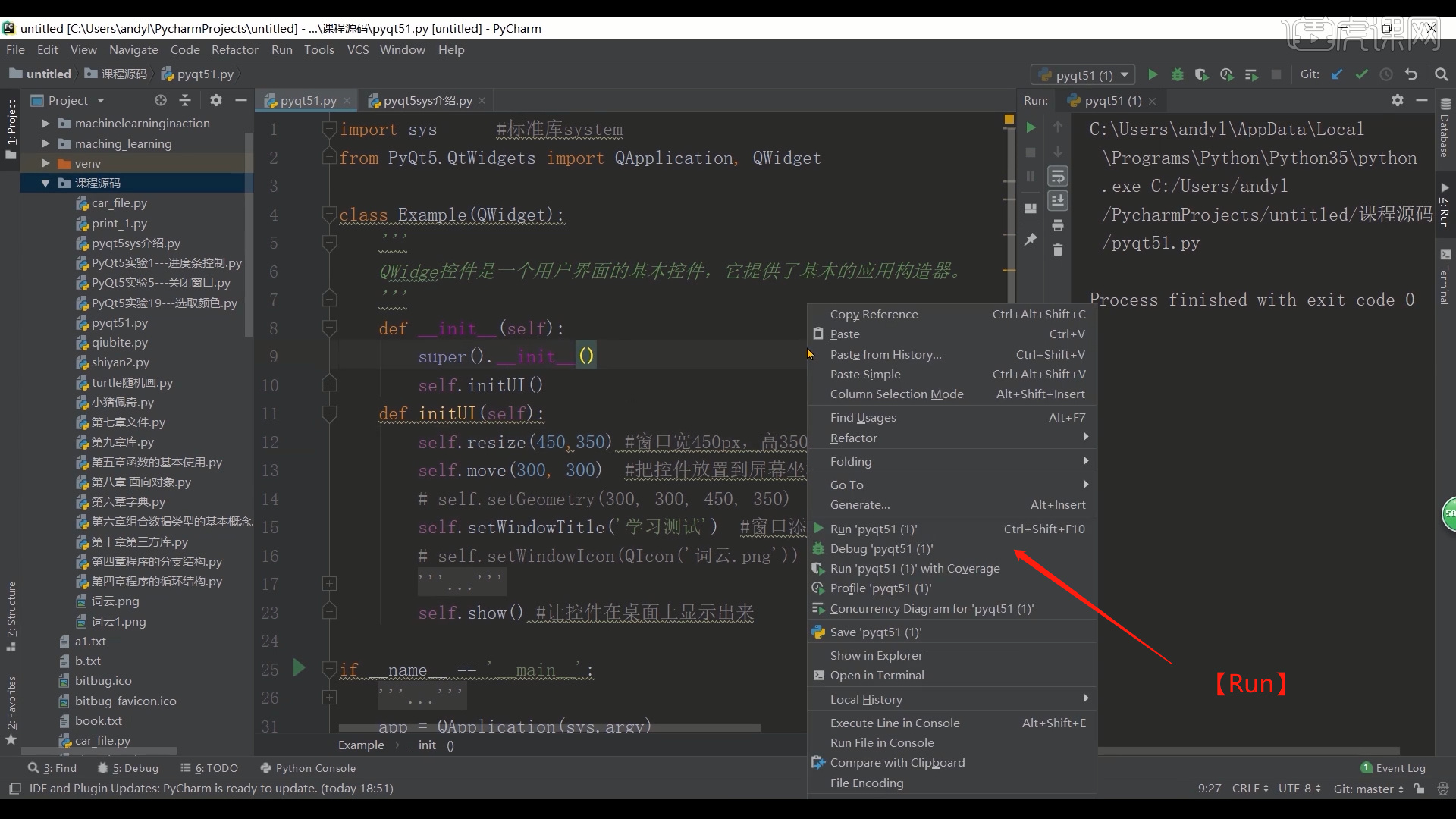This screenshot has width=1456, height=819.
Task: Show Git history clock icon
Action: point(1386,74)
